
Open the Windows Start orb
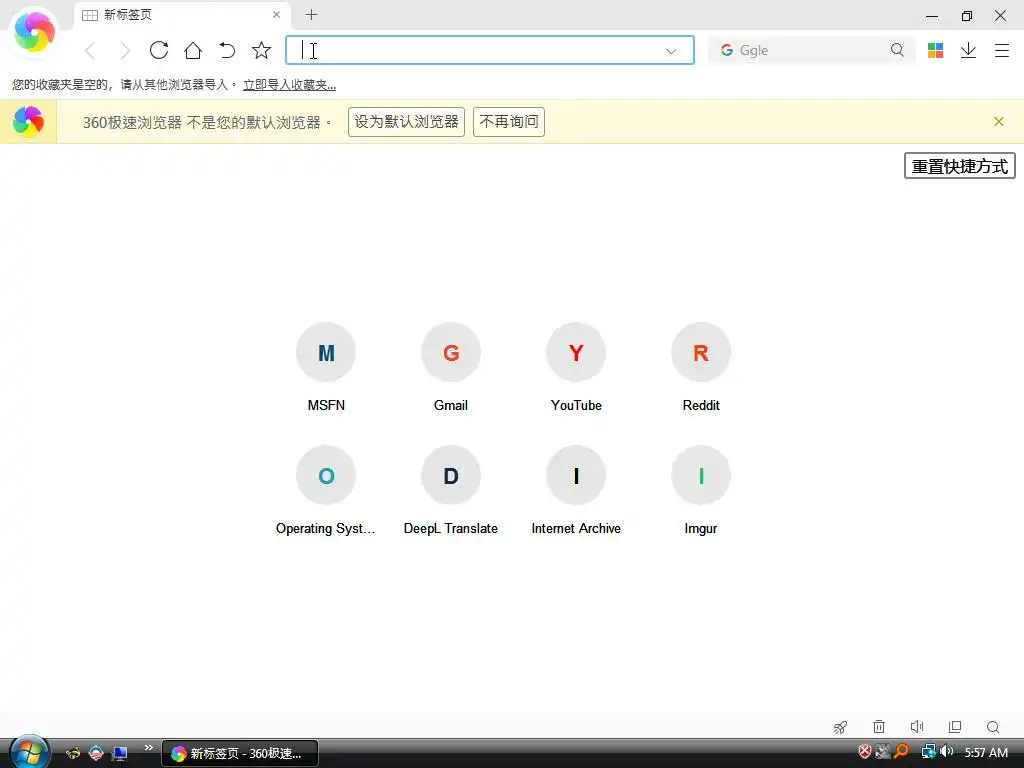tap(29, 752)
